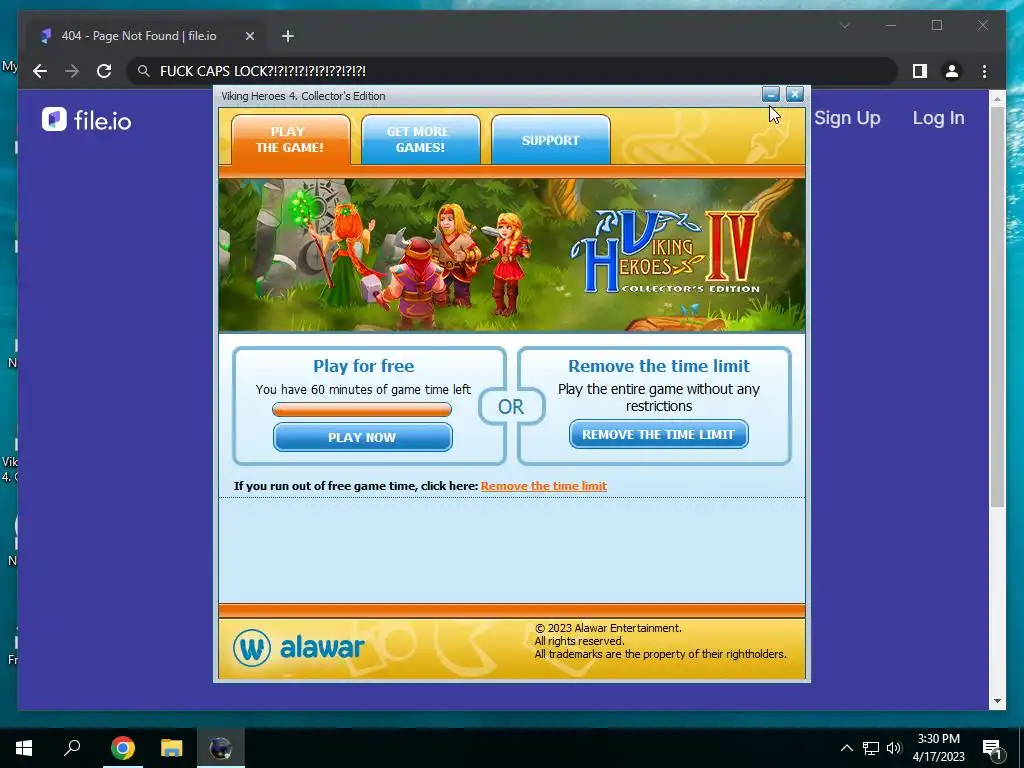Open Windows taskbar search
Screen dimensions: 1024x768
click(72, 748)
